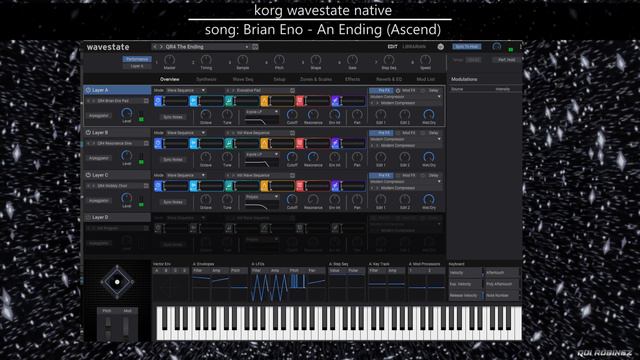Switch to Wave Seq tab

coord(243,79)
